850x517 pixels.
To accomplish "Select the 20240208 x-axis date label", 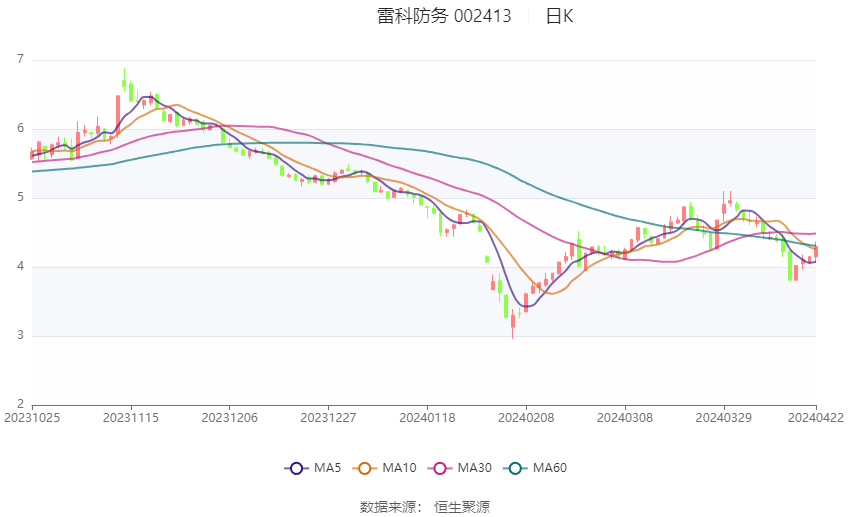I will 526,418.
